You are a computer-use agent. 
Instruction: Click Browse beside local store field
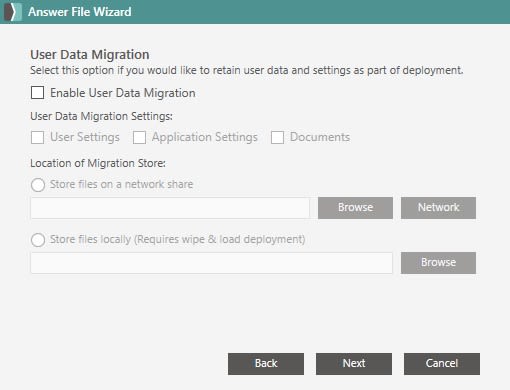[x=438, y=263]
